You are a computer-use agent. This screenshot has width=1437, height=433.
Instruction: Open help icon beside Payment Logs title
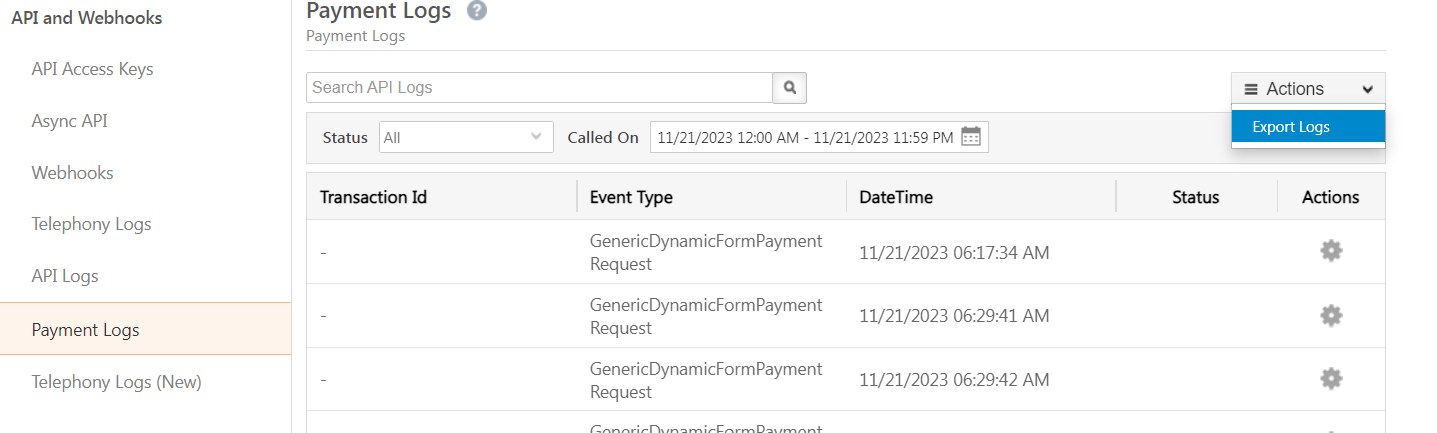point(477,11)
